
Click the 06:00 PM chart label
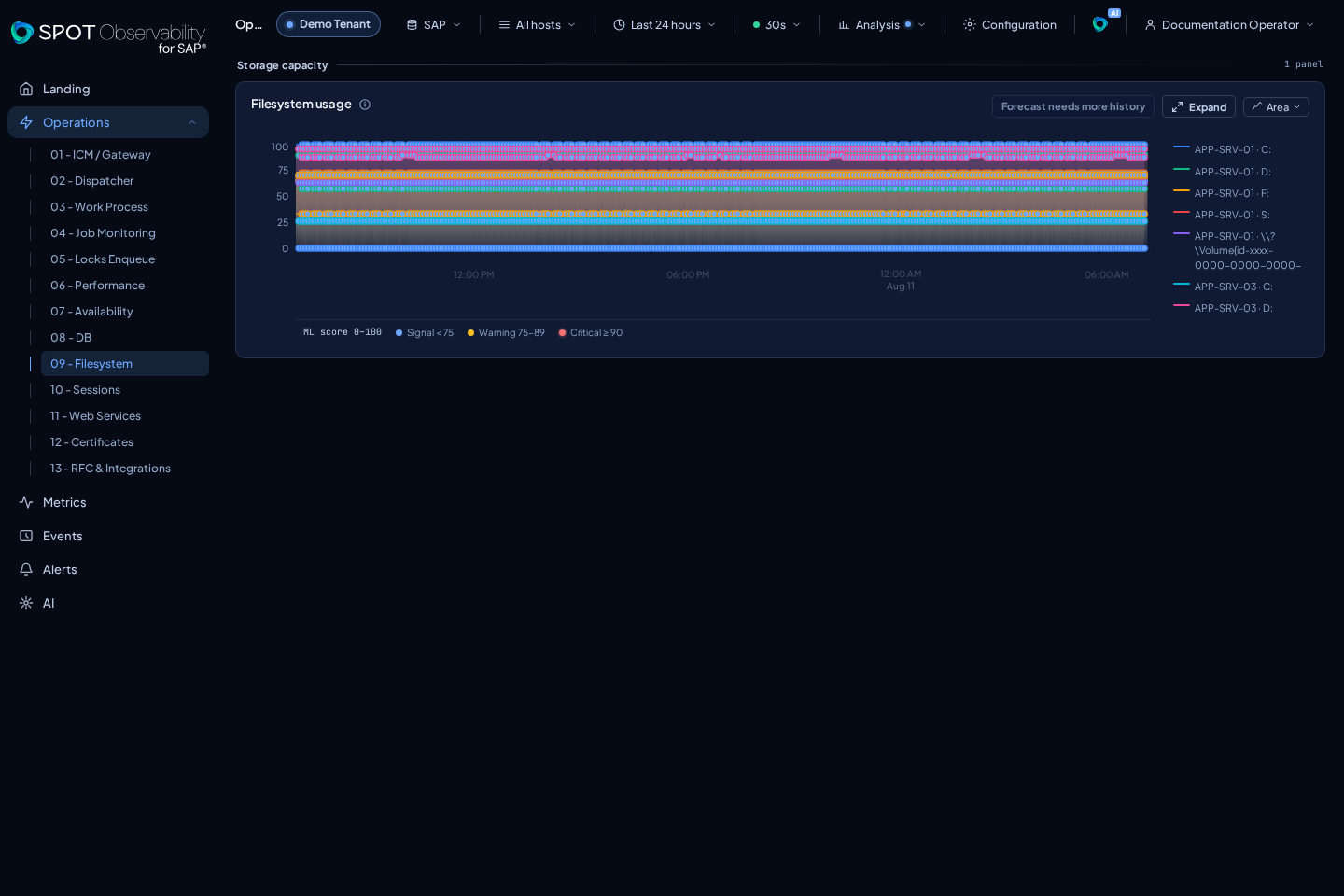click(x=688, y=275)
